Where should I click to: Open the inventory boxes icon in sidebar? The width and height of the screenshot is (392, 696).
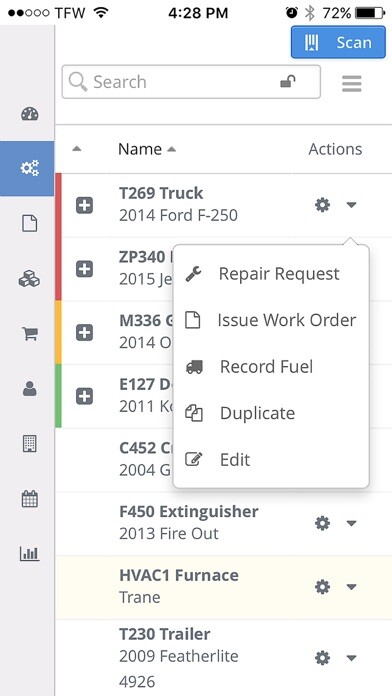point(29,279)
